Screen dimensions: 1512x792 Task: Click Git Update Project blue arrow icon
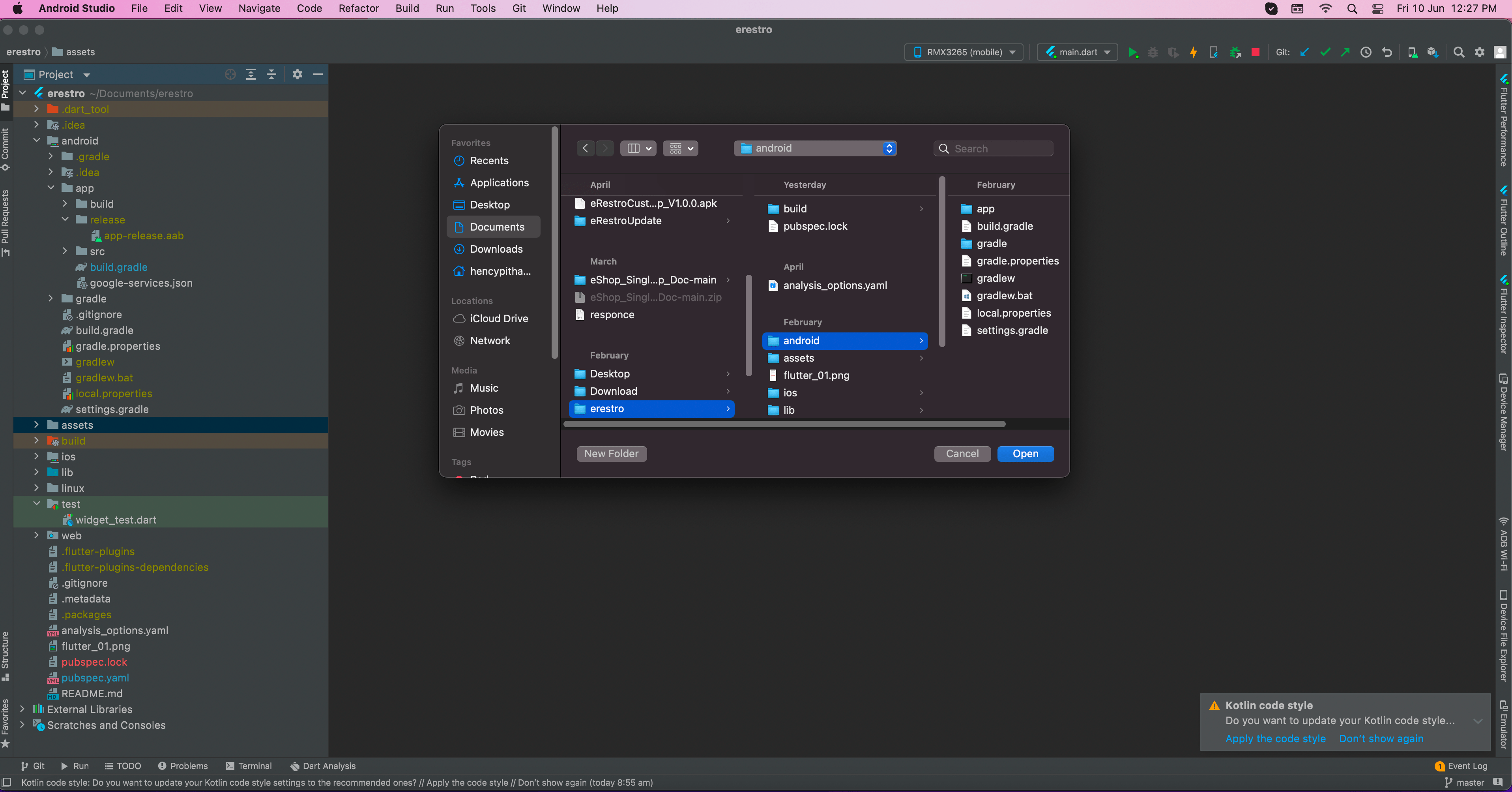(1304, 52)
